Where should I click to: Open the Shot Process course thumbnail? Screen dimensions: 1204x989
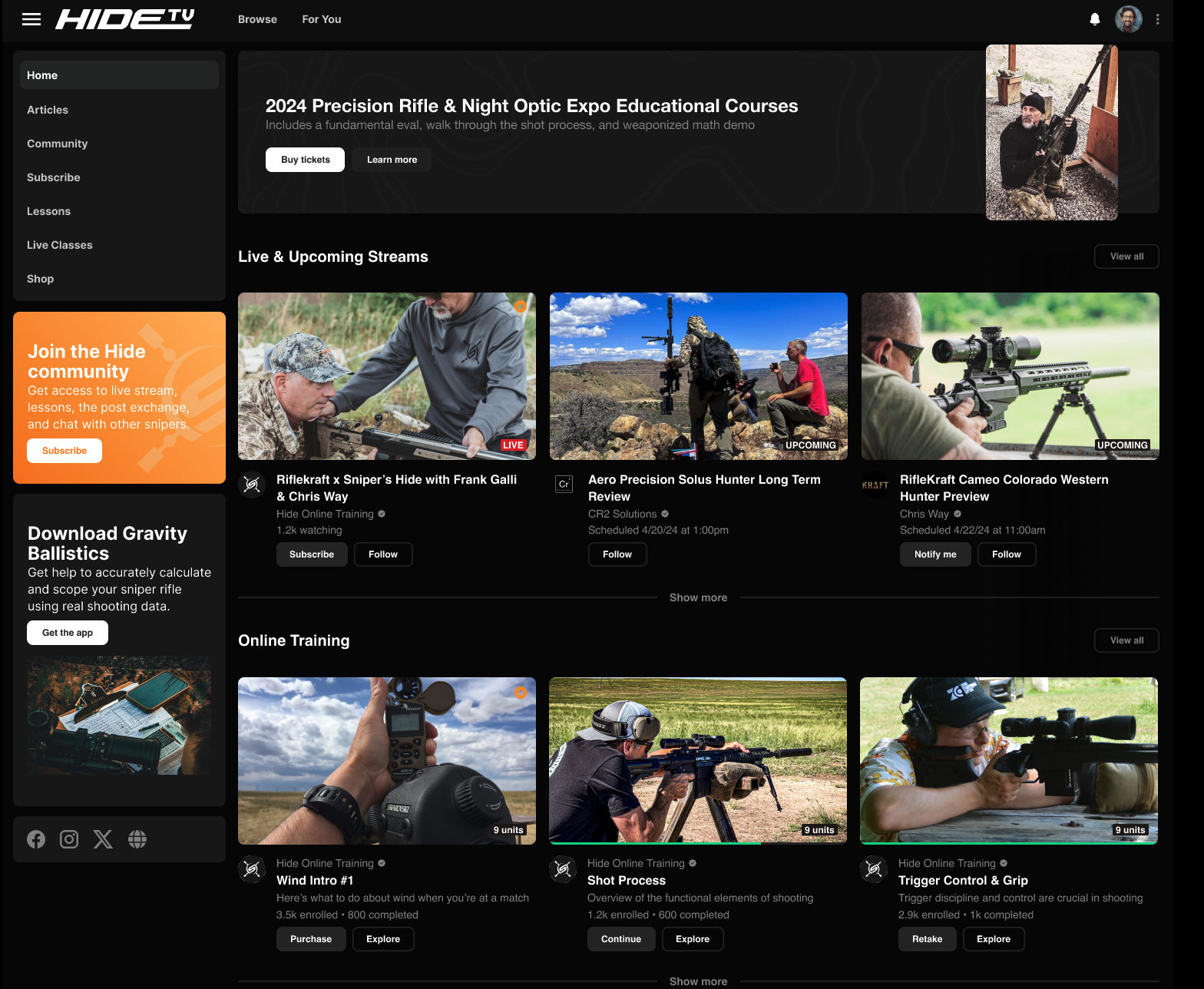[x=698, y=761]
